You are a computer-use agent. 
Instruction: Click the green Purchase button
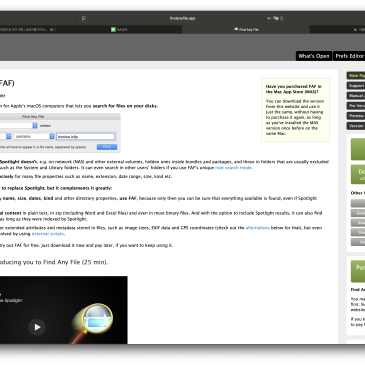coord(358,271)
